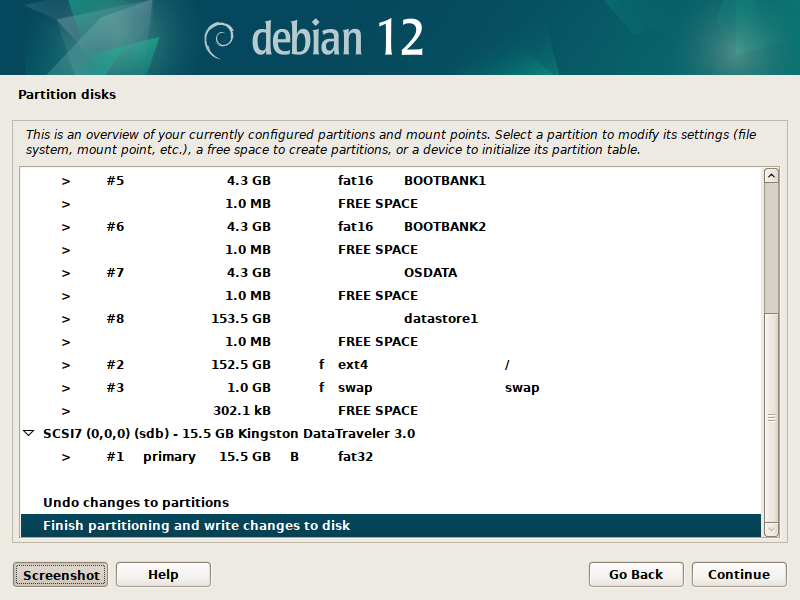Click the f format flag on the ext4 row
The height and width of the screenshot is (600, 800).
321,364
